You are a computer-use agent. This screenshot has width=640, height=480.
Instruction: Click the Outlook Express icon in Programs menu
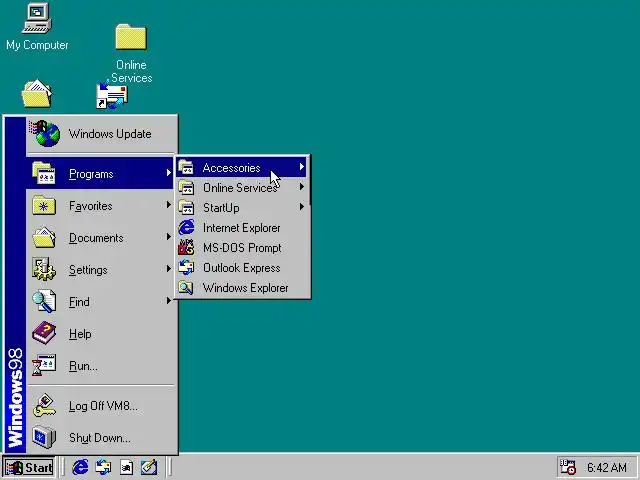click(x=186, y=267)
